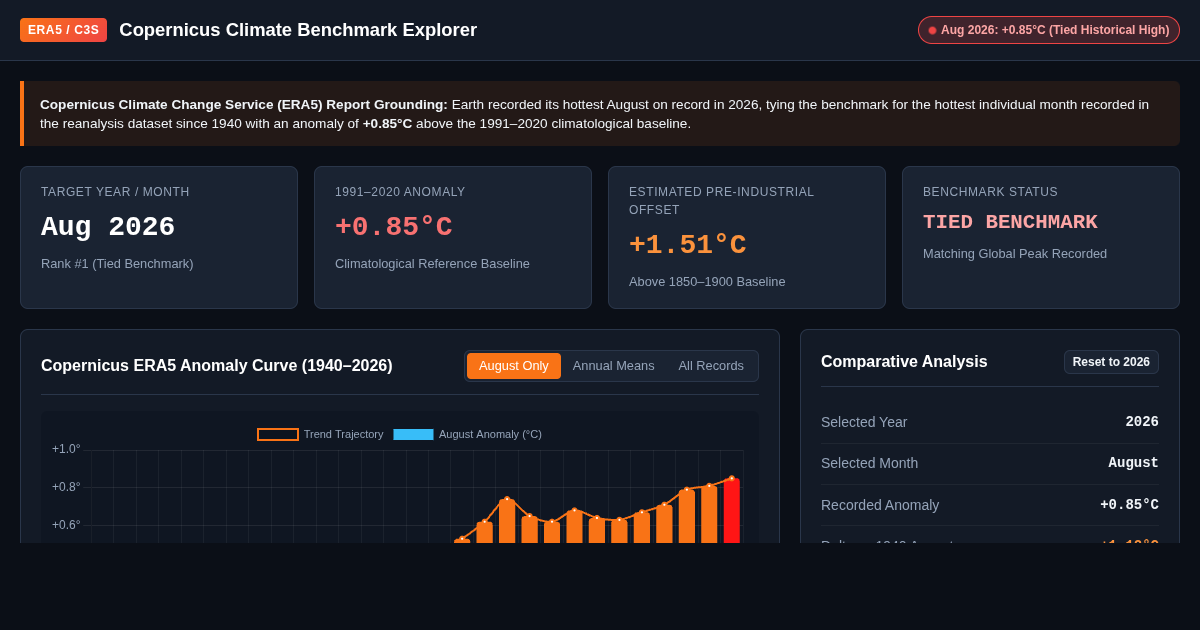Select the August Only tab
Viewport: 1200px width, 630px height.
click(514, 366)
